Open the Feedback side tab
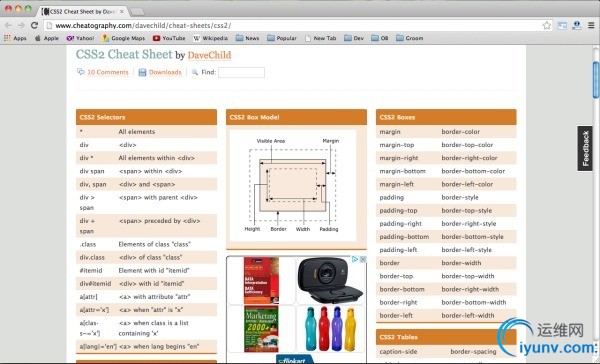 point(585,149)
